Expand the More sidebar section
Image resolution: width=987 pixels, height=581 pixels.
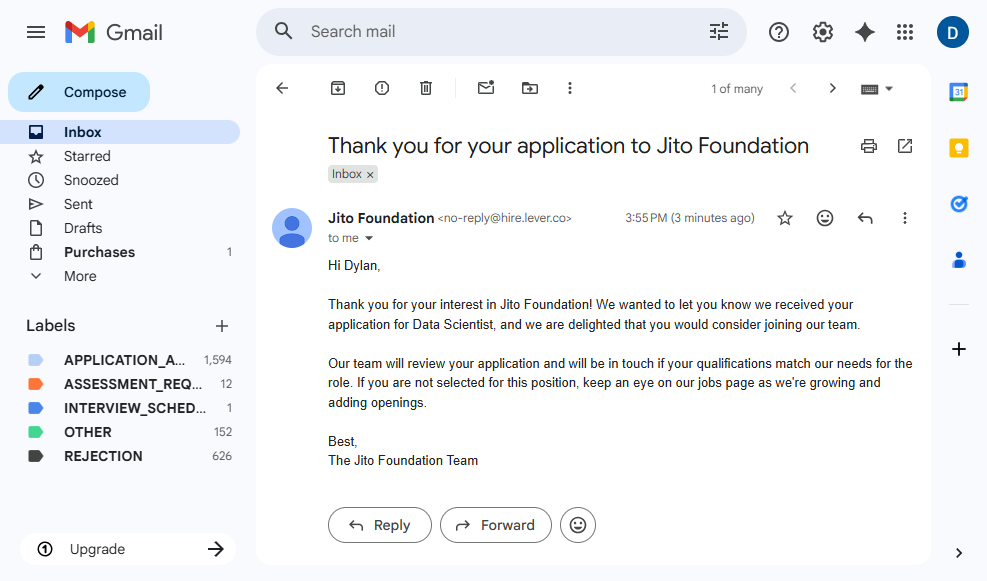point(80,276)
